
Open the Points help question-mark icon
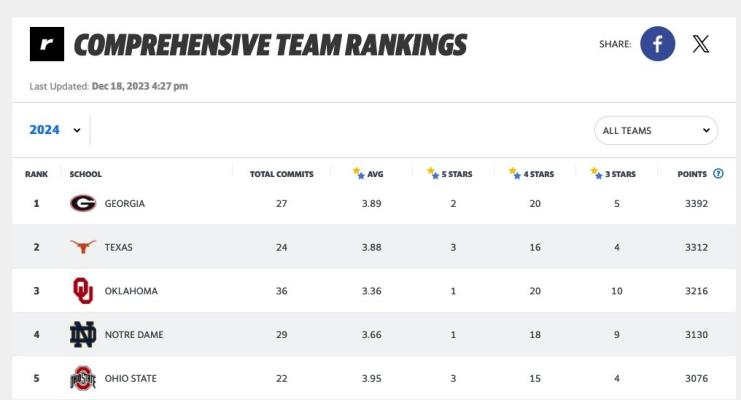[x=718, y=174]
